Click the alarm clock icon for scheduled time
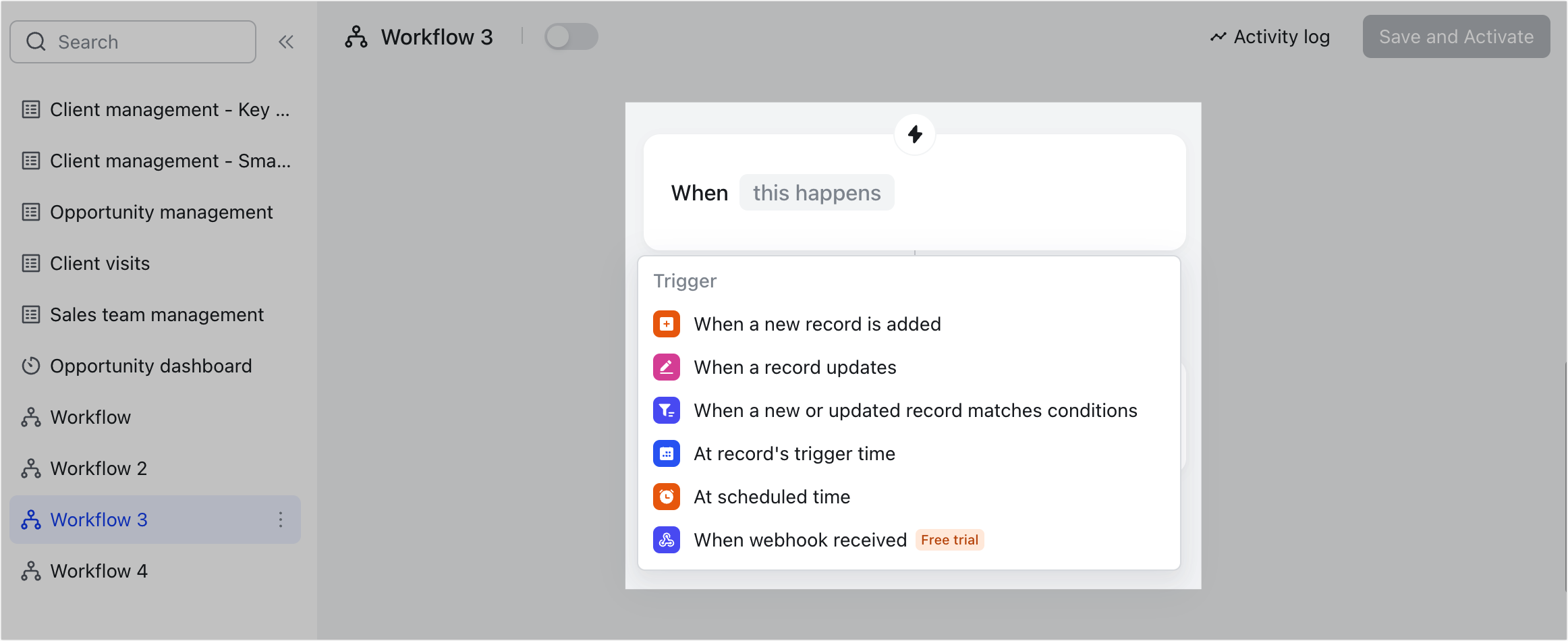The height and width of the screenshot is (641, 1568). coord(666,497)
